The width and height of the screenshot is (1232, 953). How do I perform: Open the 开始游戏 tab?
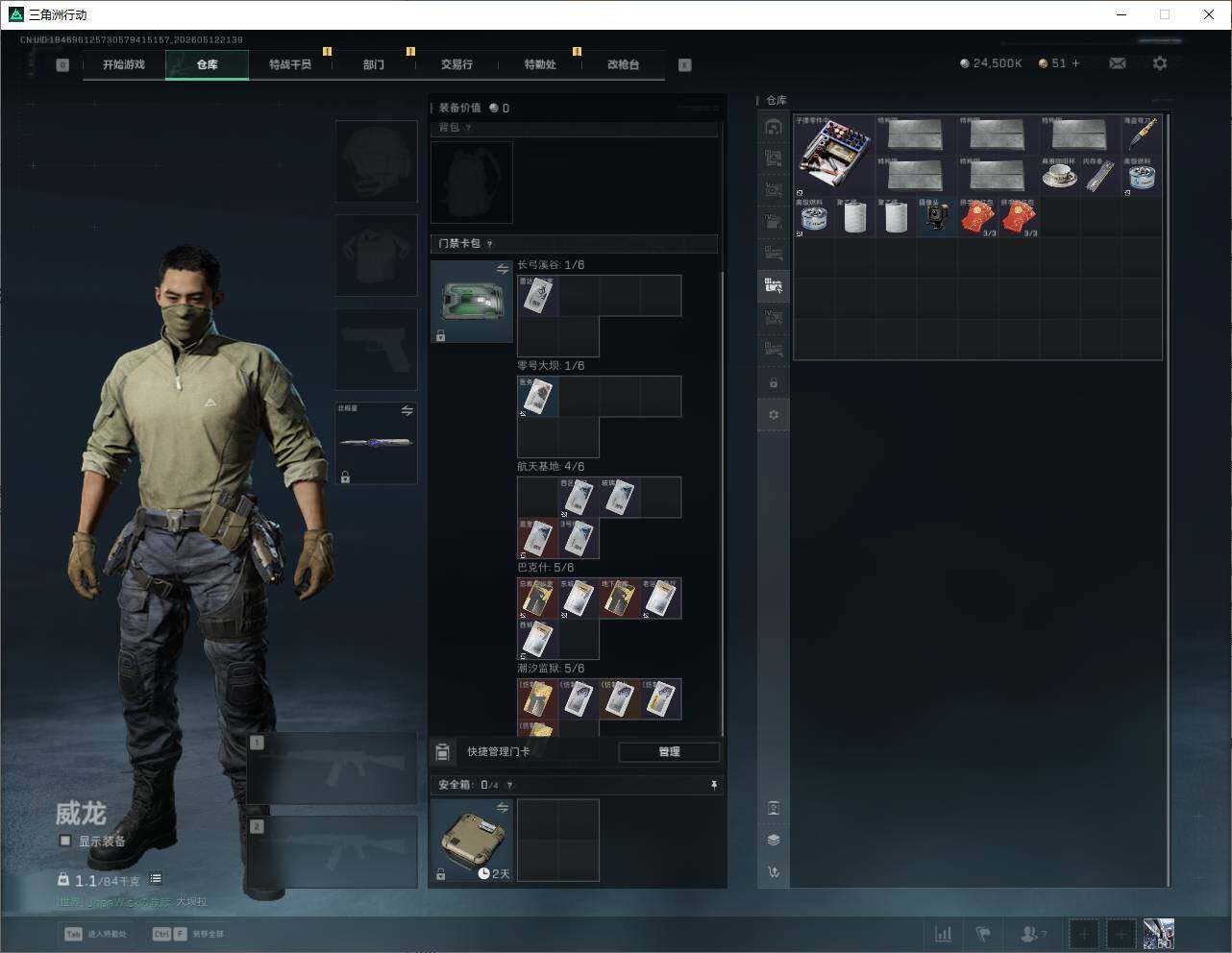coord(124,64)
